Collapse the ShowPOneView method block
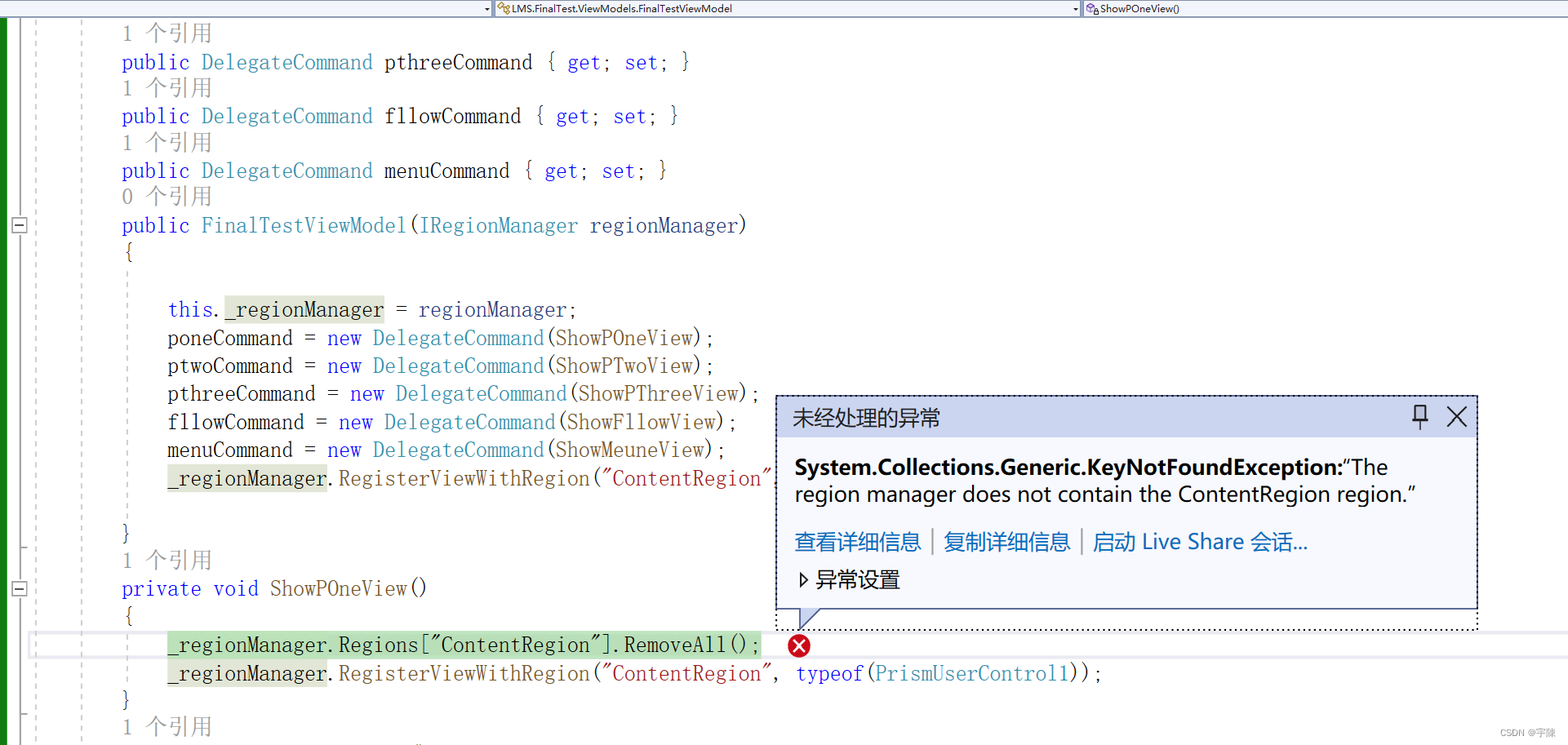The height and width of the screenshot is (745, 1568). click(x=20, y=588)
